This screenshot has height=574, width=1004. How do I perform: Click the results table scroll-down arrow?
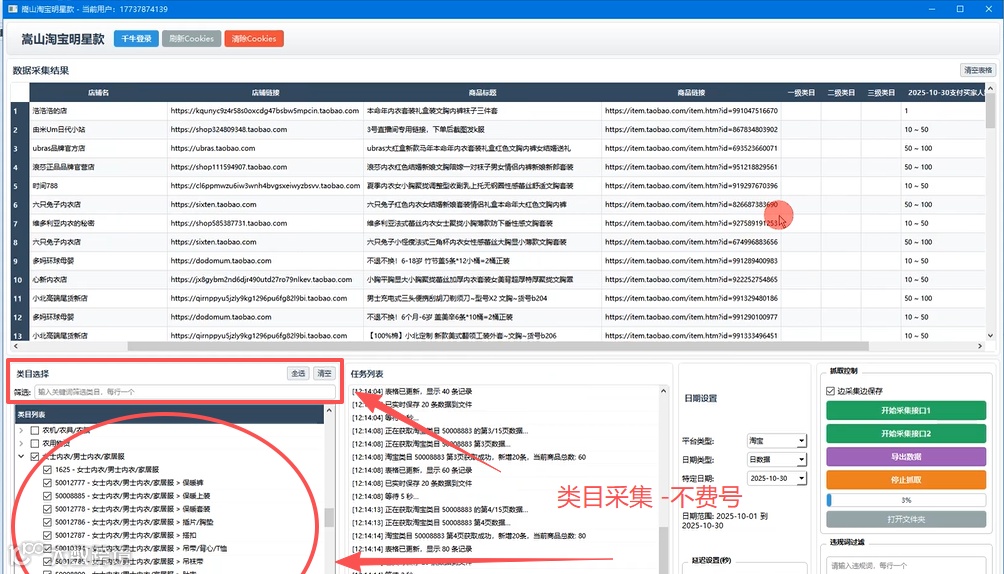[x=991, y=335]
